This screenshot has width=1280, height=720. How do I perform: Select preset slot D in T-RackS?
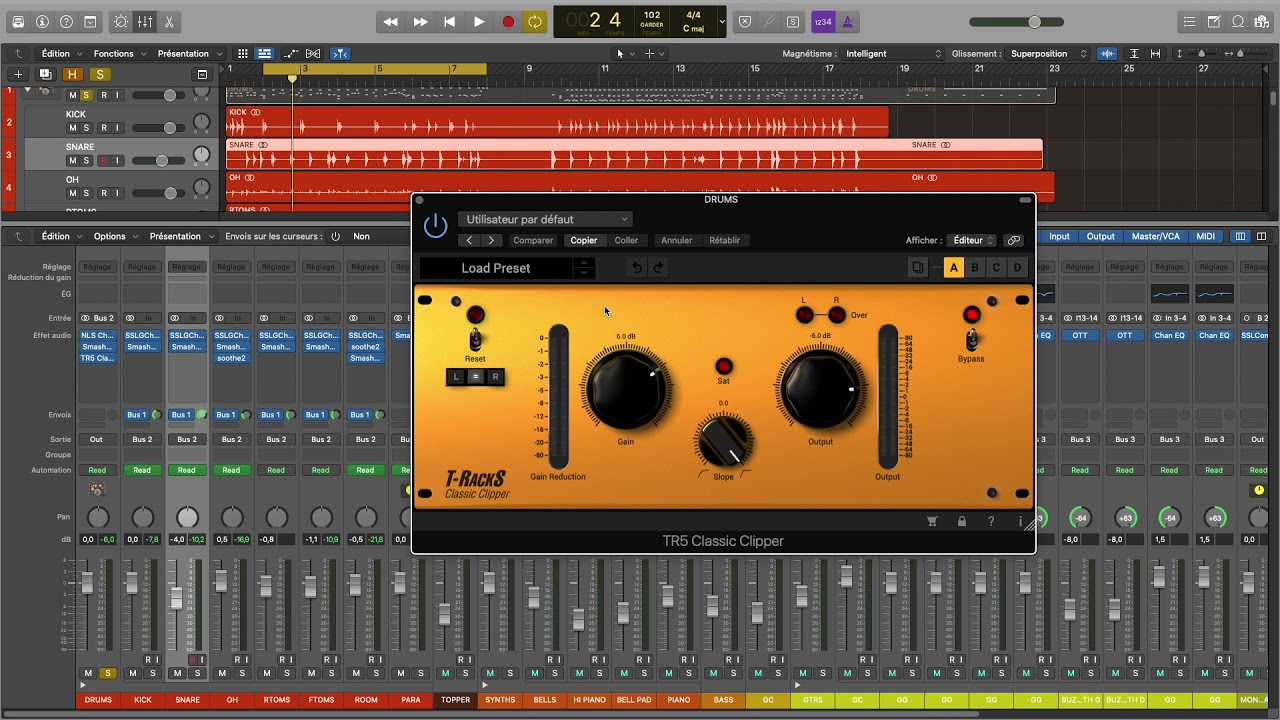1017,268
